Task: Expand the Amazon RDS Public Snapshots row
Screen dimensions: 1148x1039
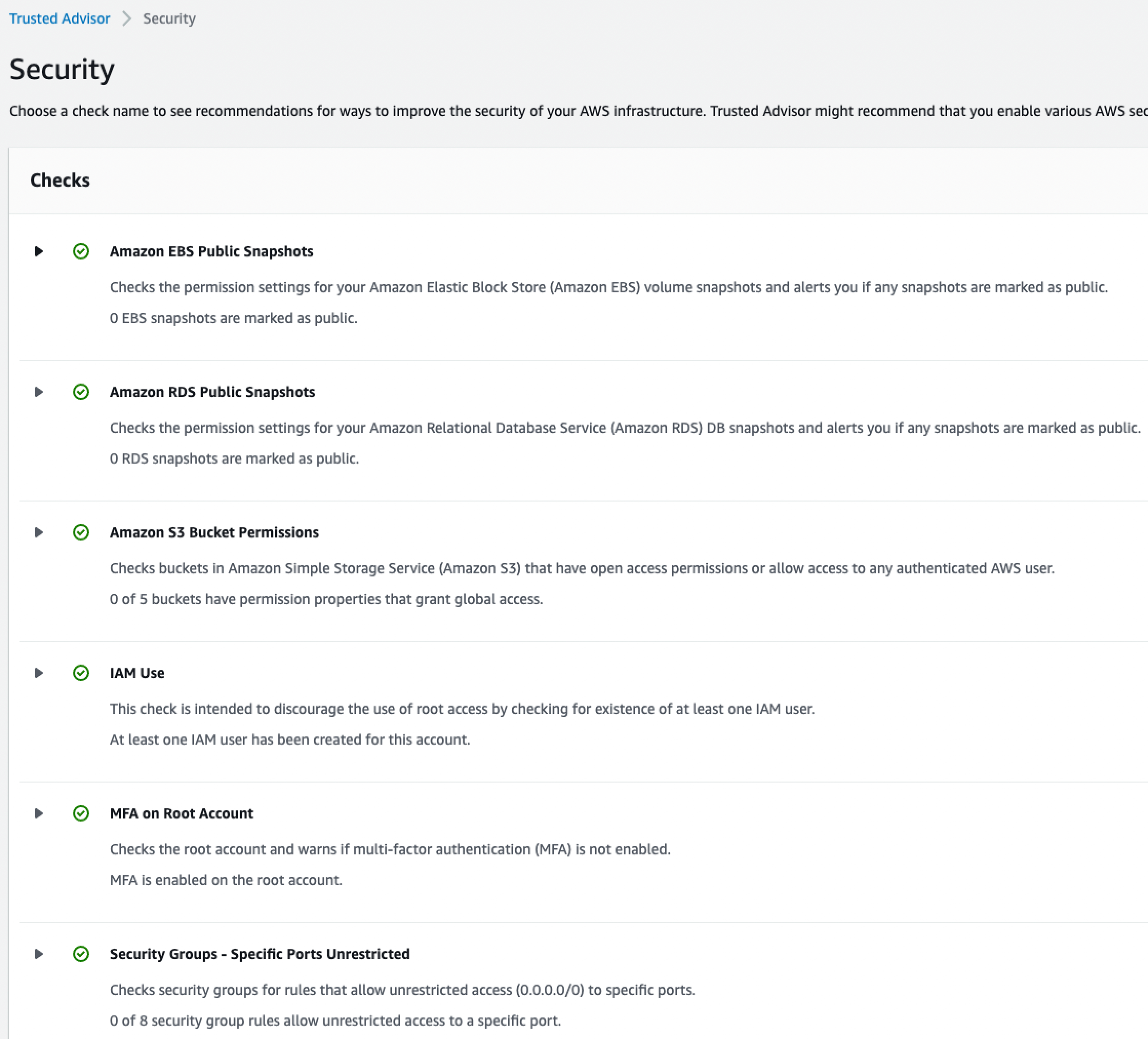Action: tap(38, 392)
